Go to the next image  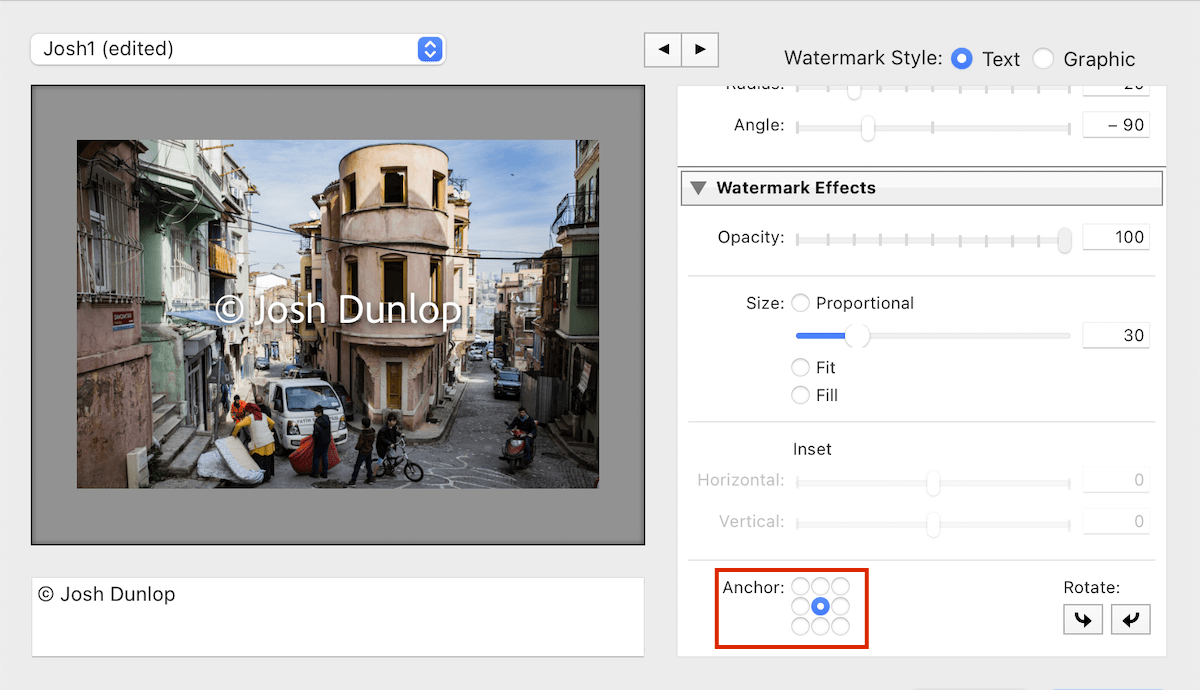700,49
